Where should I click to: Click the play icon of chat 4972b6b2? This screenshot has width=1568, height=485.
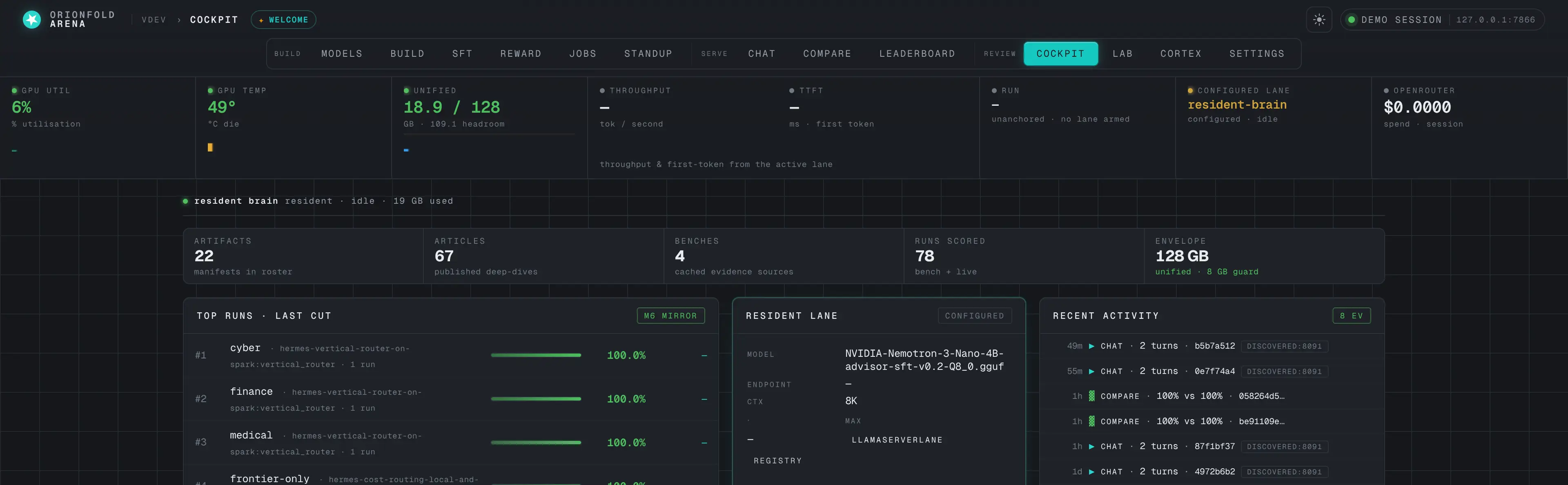(x=1091, y=472)
